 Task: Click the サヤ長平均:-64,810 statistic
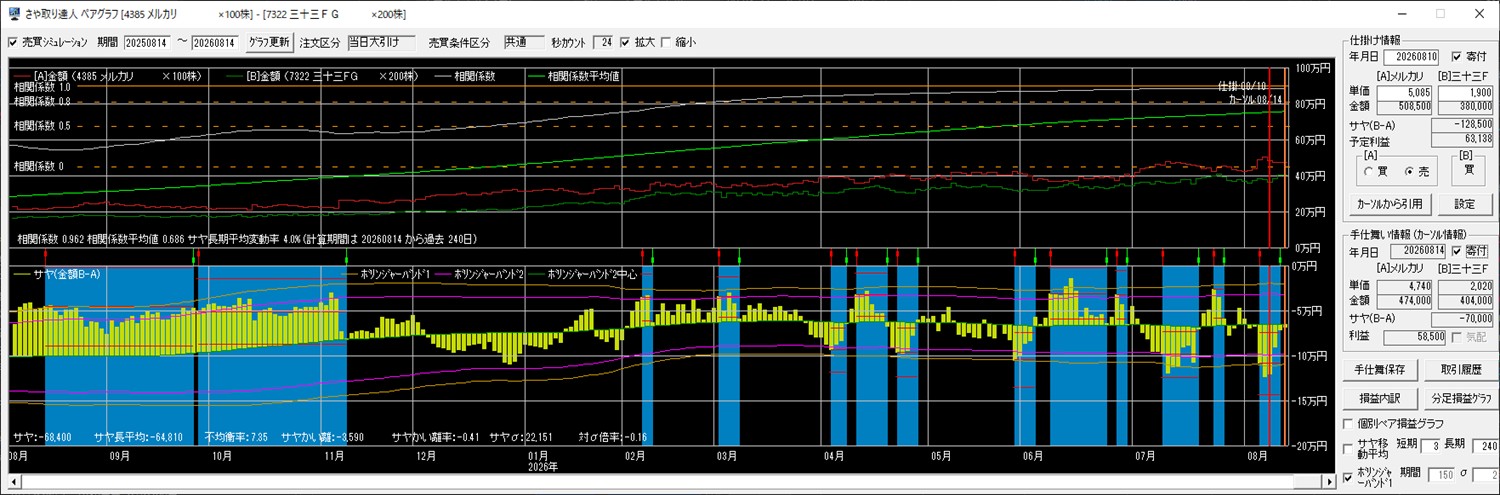click(139, 436)
